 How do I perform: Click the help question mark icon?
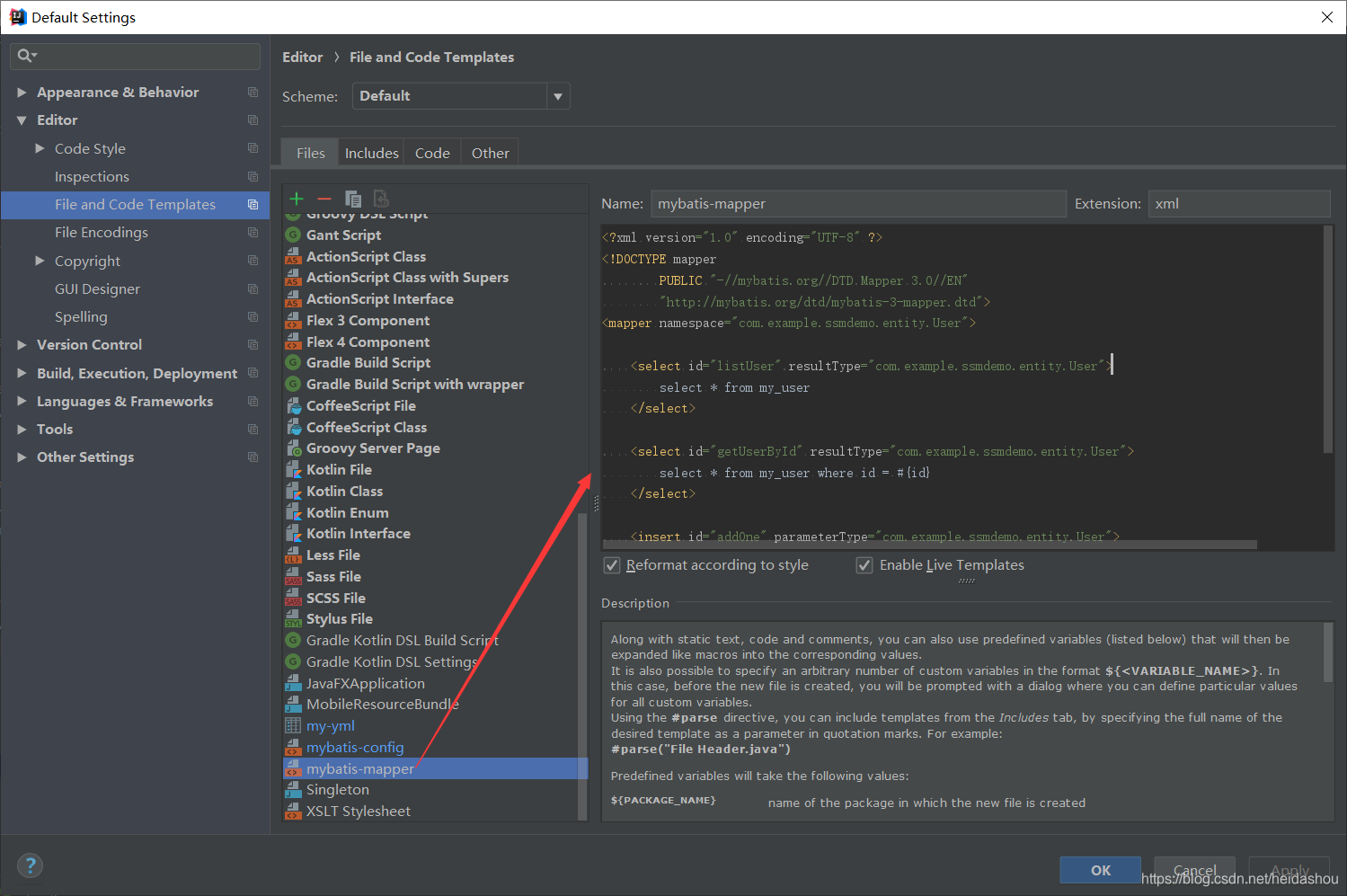[31, 865]
